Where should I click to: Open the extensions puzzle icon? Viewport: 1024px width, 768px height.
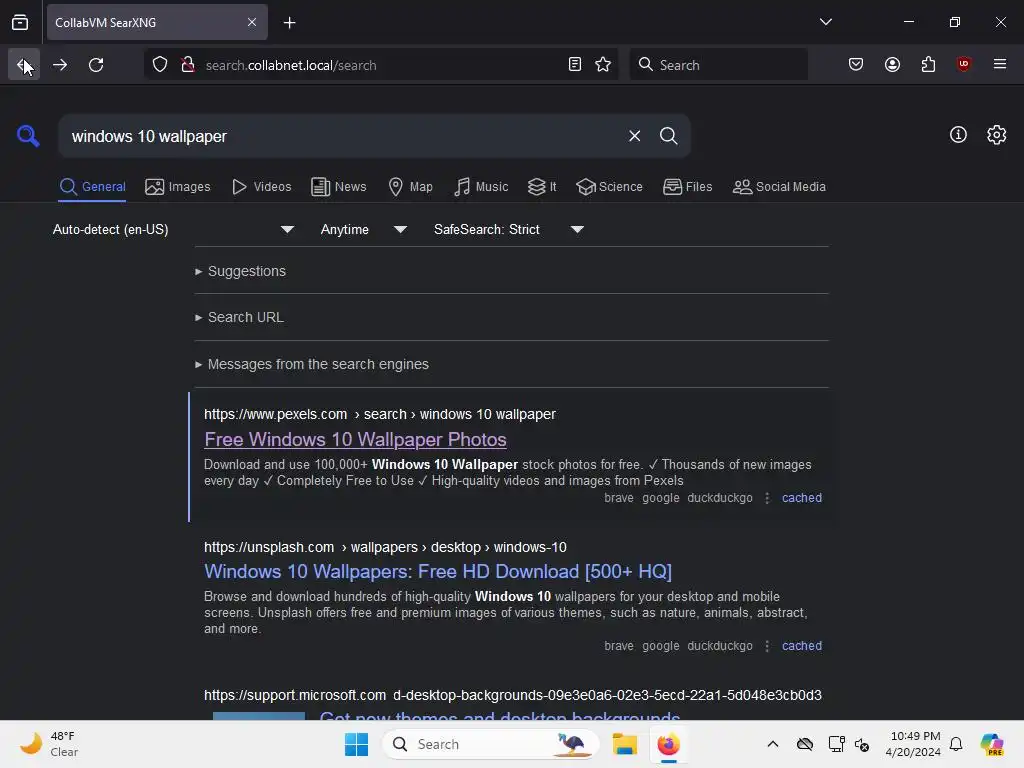928,65
